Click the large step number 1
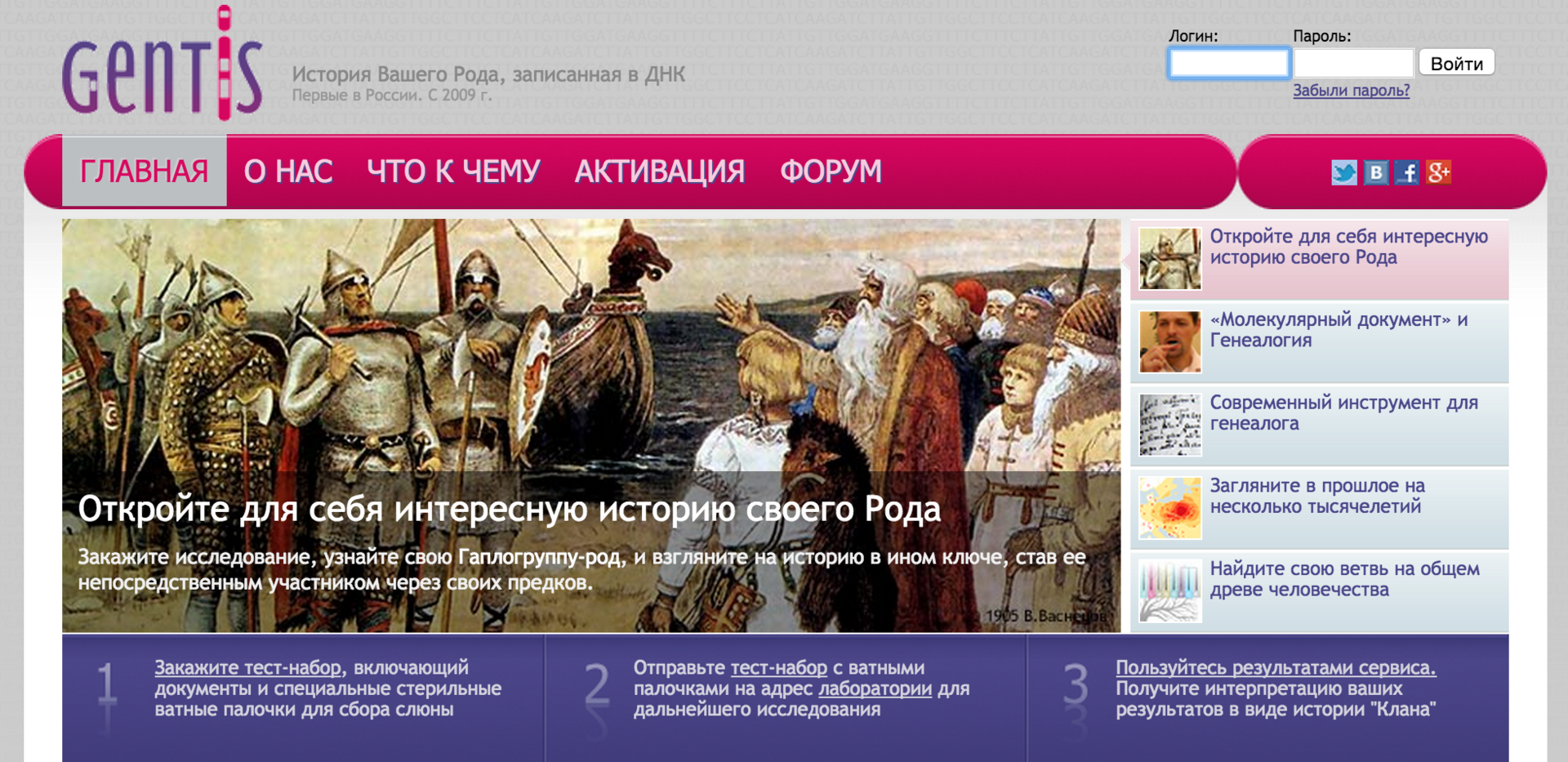The image size is (1568, 762). (x=106, y=684)
